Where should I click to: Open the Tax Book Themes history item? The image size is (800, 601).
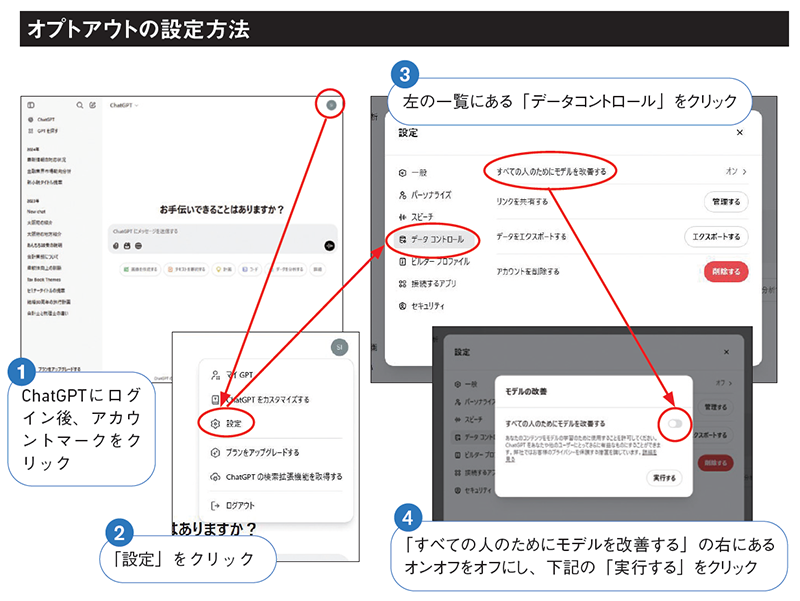44,280
